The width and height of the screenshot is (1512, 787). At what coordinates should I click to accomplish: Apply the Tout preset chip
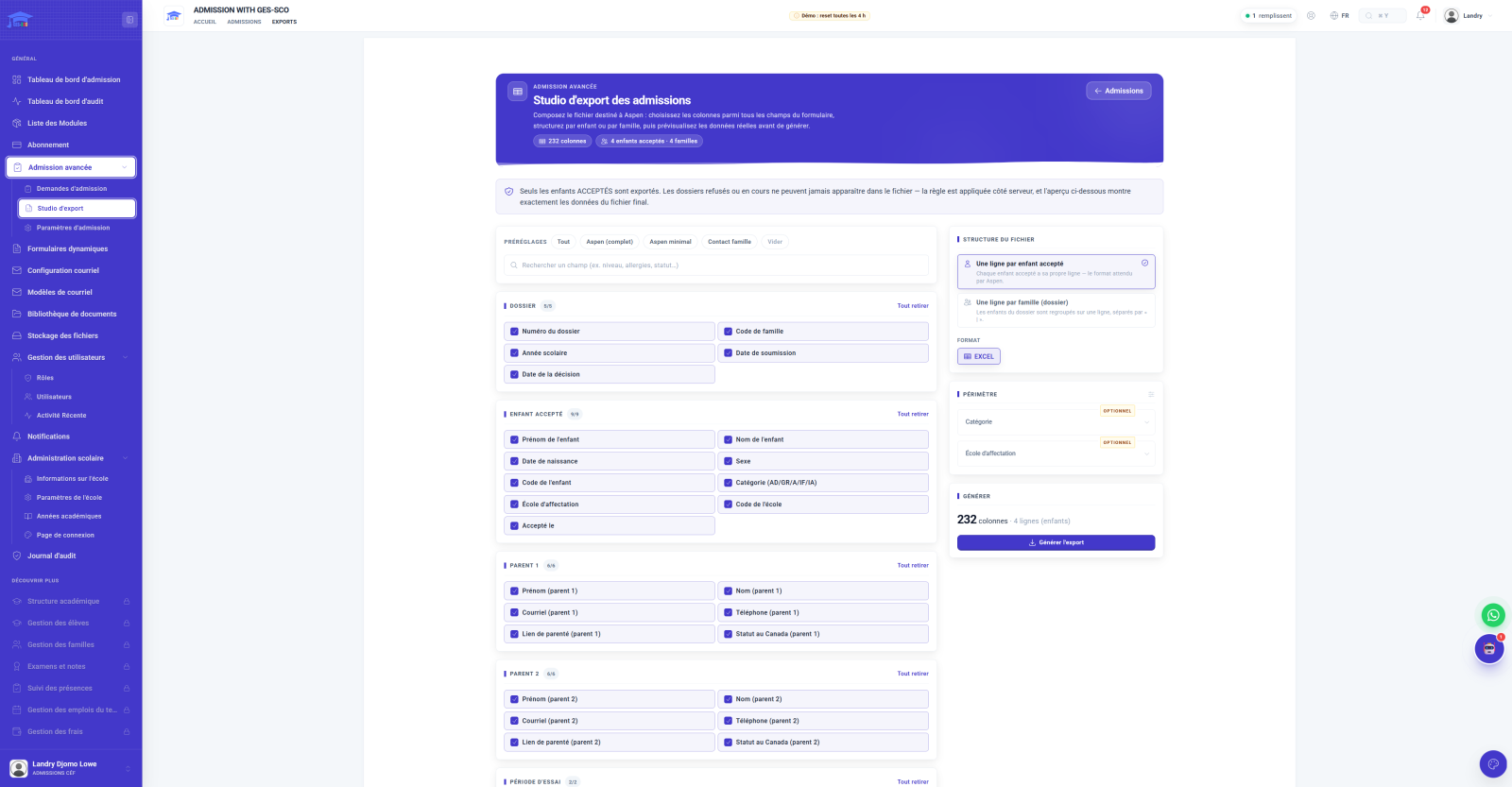coord(563,242)
